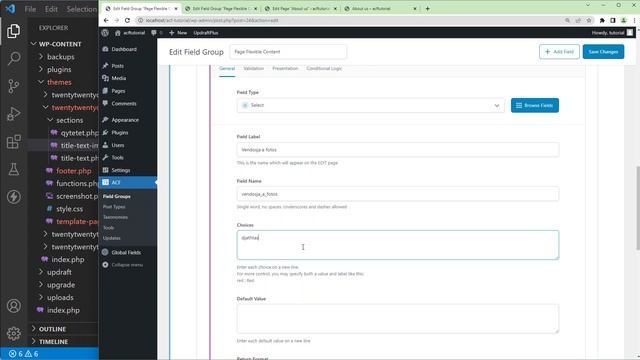640x360 pixels.
Task: Click the Add Field button
Action: (x=559, y=52)
